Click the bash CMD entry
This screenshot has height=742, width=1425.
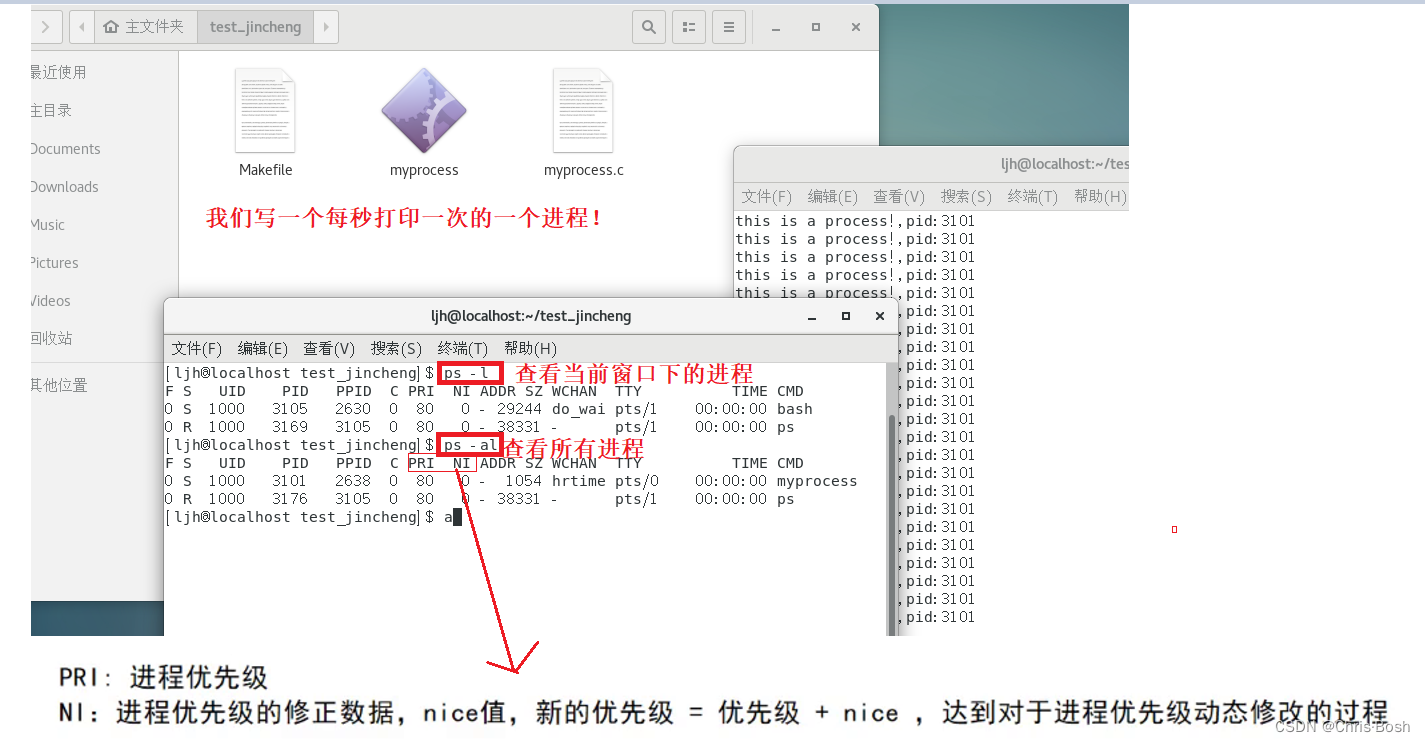pos(795,409)
